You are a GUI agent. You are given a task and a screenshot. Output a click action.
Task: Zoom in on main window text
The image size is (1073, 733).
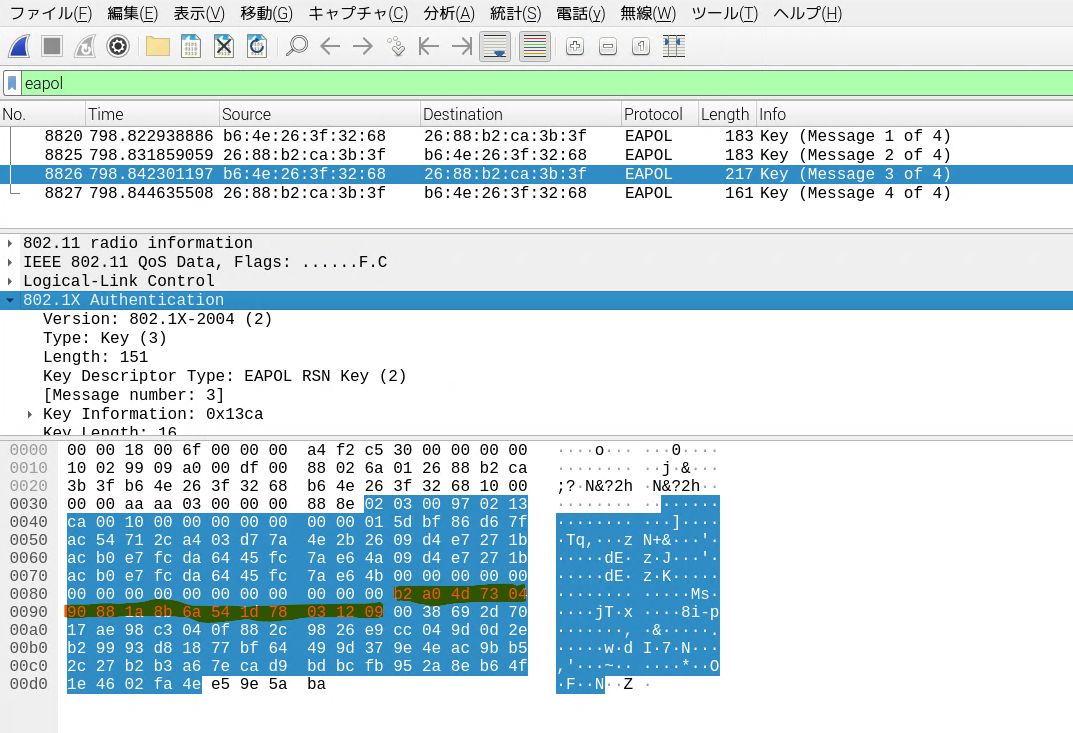click(x=575, y=47)
